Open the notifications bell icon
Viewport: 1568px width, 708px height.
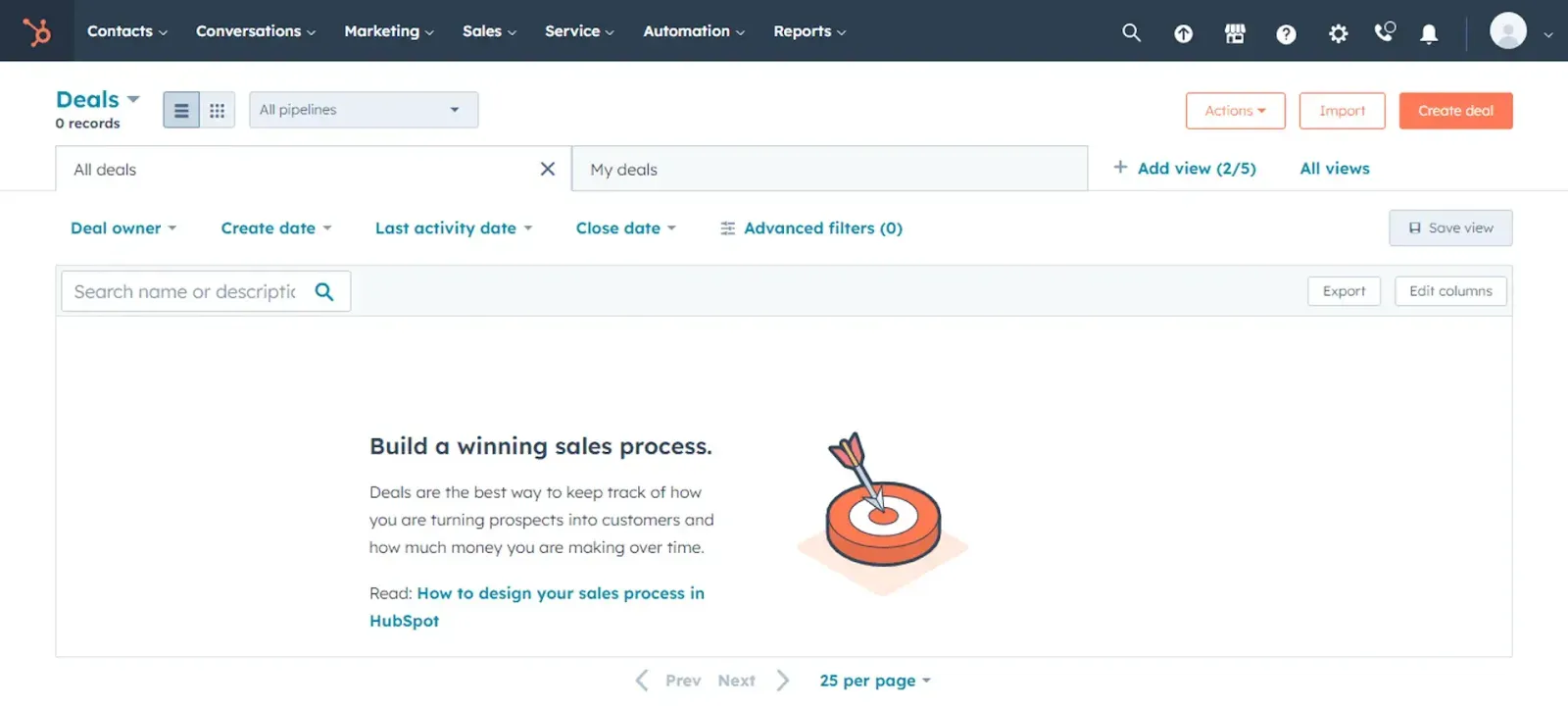[1429, 34]
